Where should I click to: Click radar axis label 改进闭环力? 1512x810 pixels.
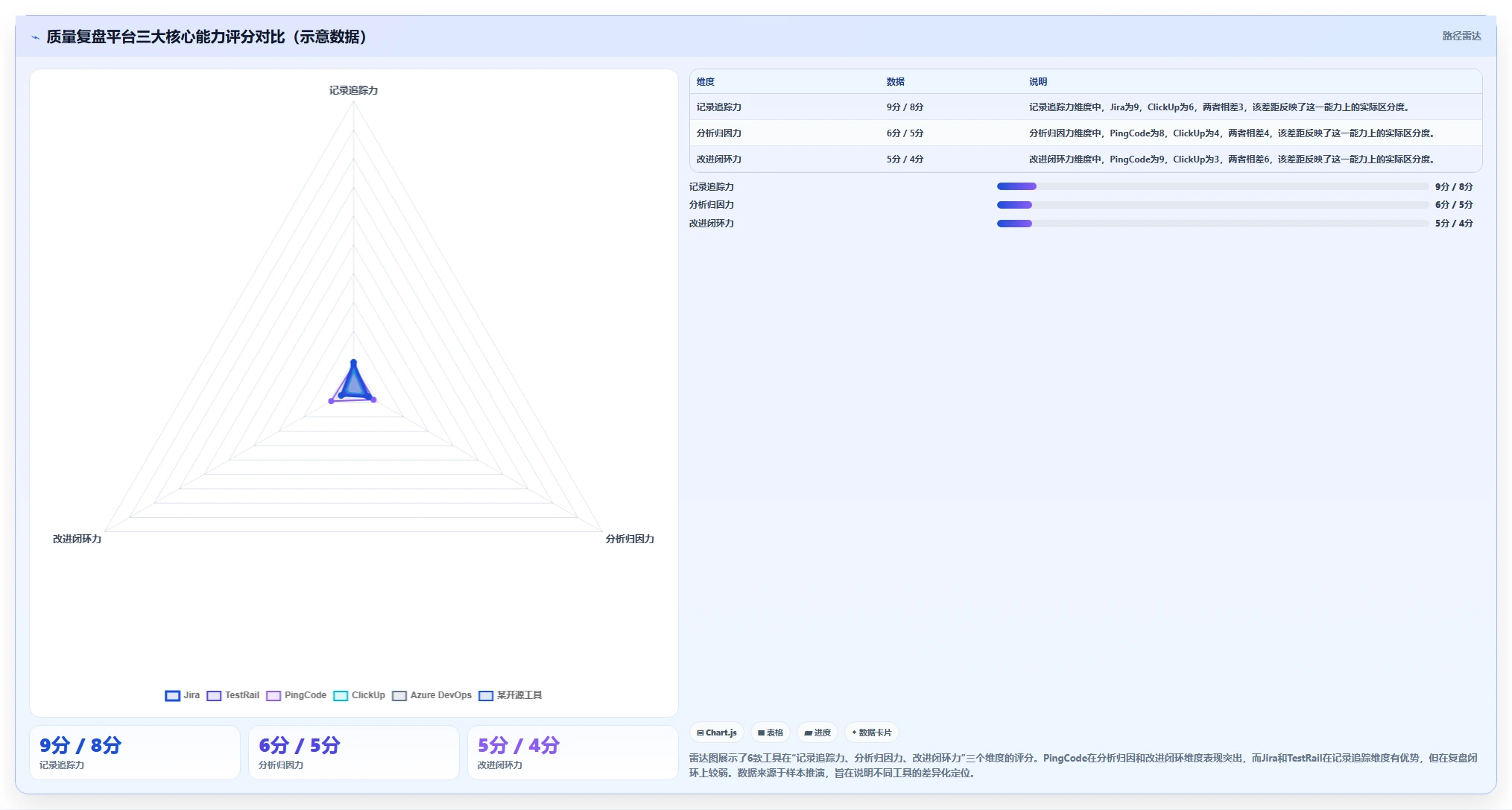[x=77, y=539]
